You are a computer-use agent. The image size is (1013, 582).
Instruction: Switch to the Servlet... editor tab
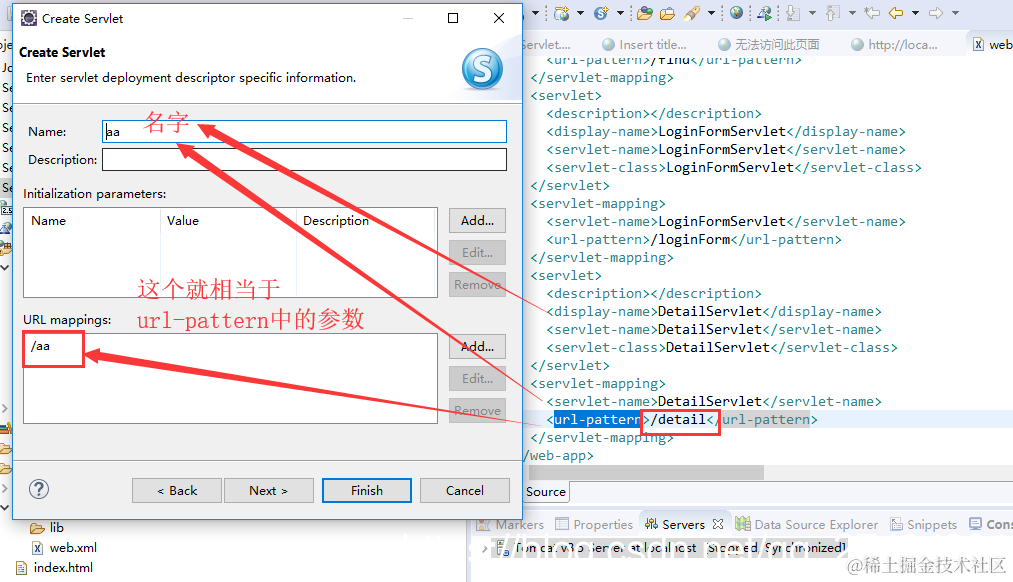547,45
